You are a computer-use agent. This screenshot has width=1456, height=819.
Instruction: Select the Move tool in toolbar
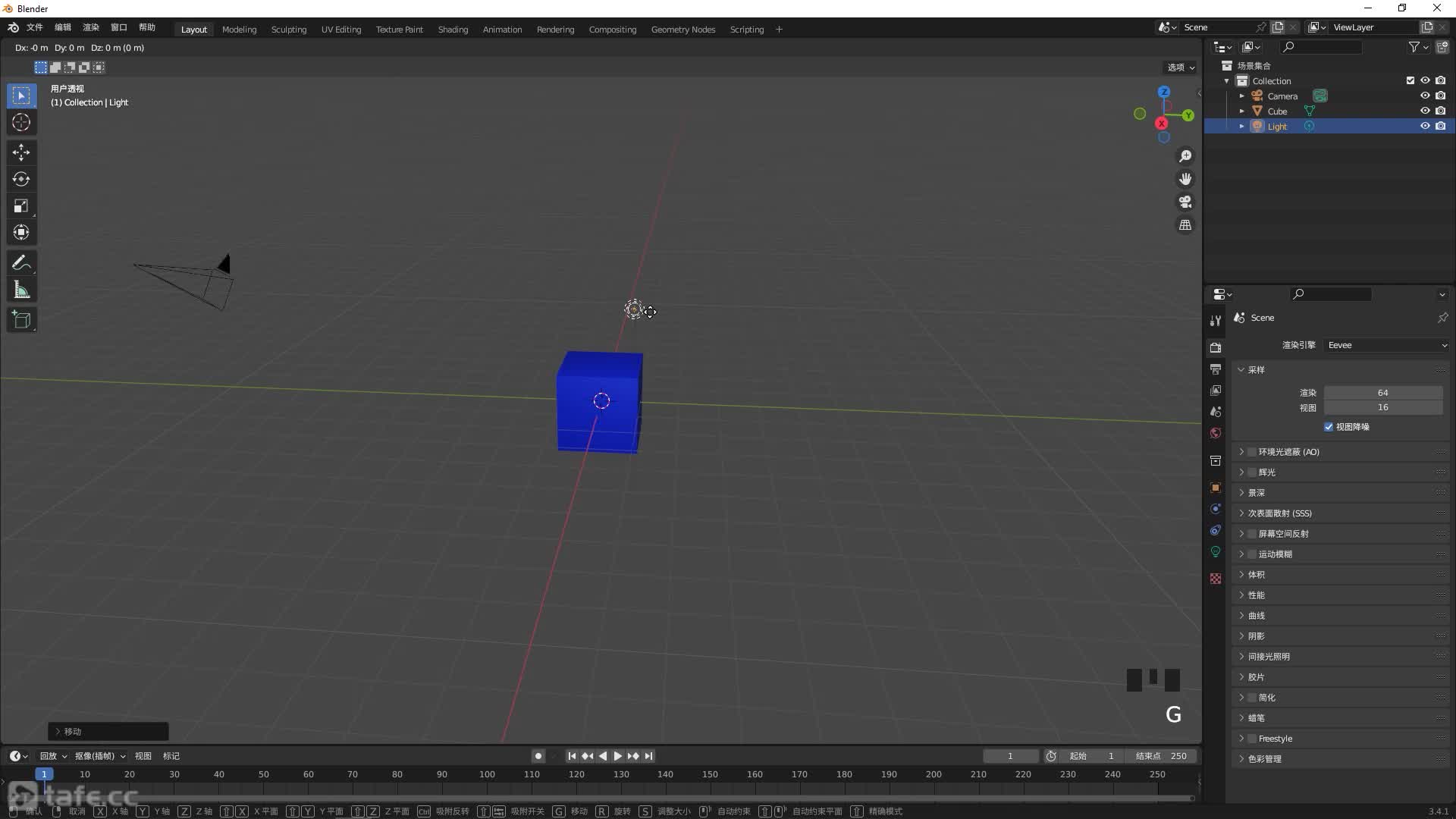coord(21,151)
